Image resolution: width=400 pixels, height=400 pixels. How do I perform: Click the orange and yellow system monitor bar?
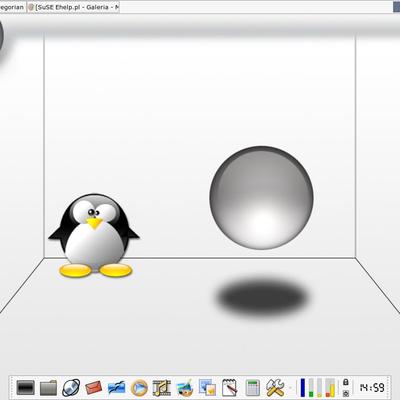point(330,388)
